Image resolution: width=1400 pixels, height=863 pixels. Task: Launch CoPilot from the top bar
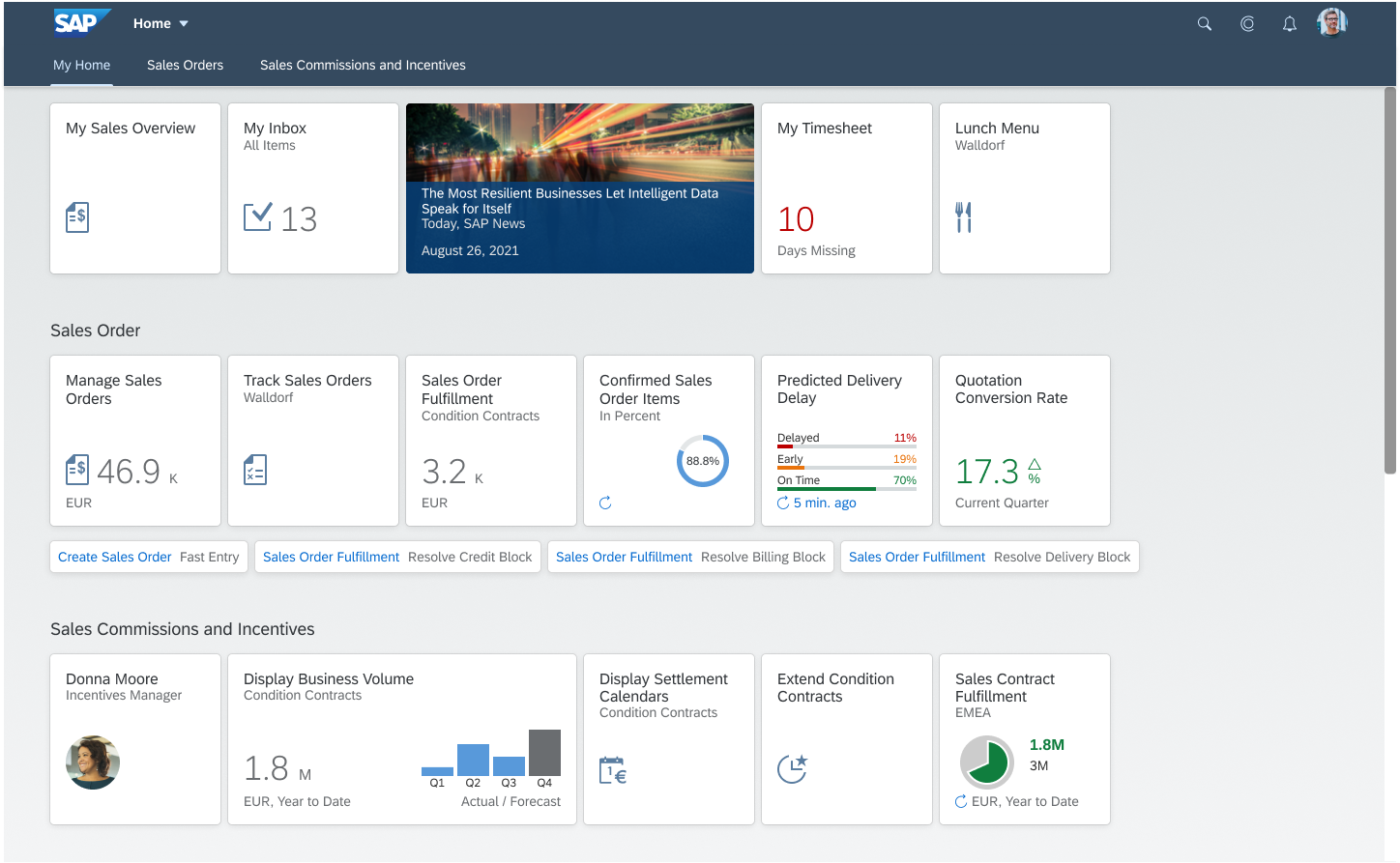(1246, 22)
